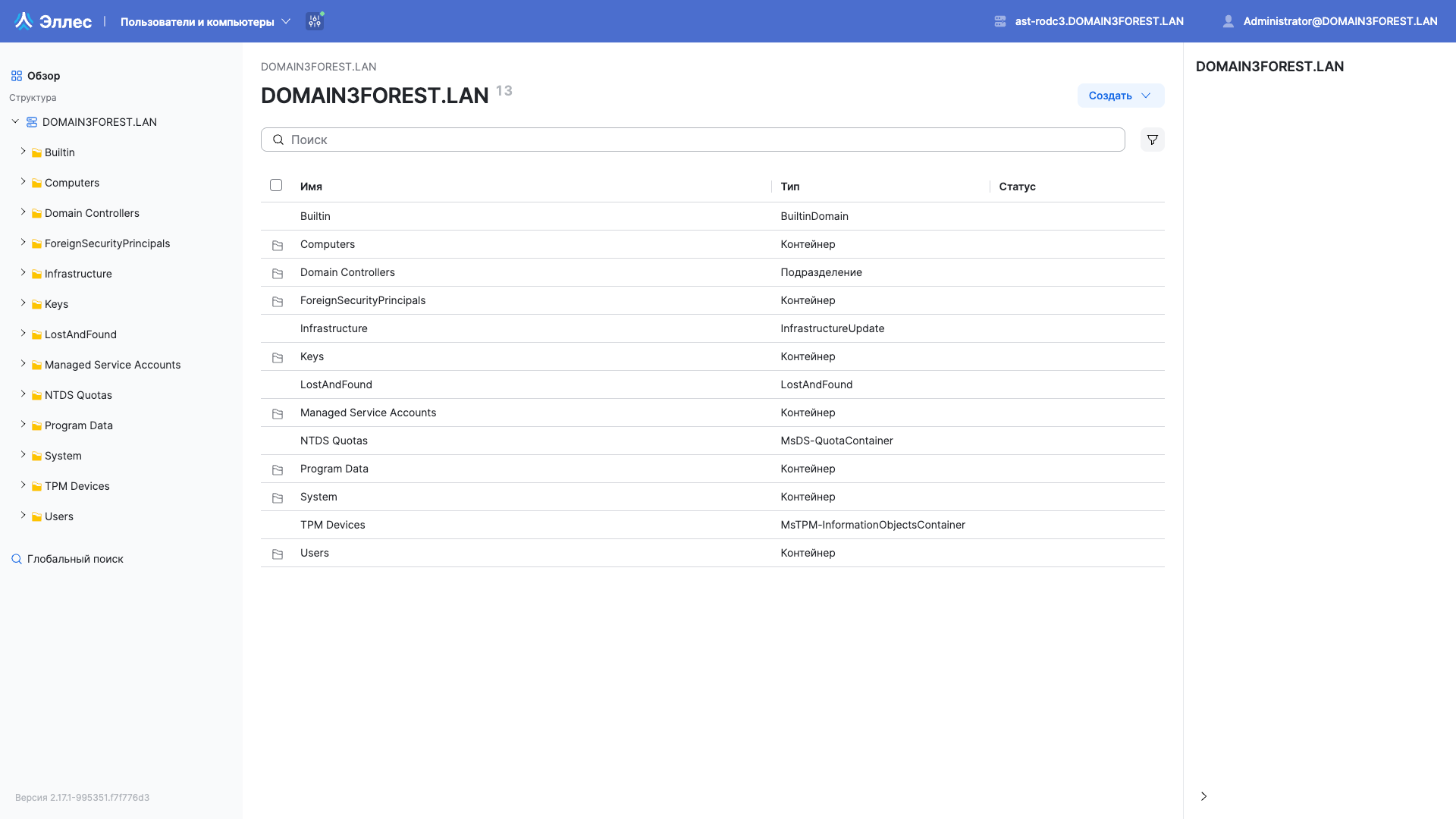Open Глобальный поиск from the sidebar
The image size is (1456, 819).
pos(74,558)
